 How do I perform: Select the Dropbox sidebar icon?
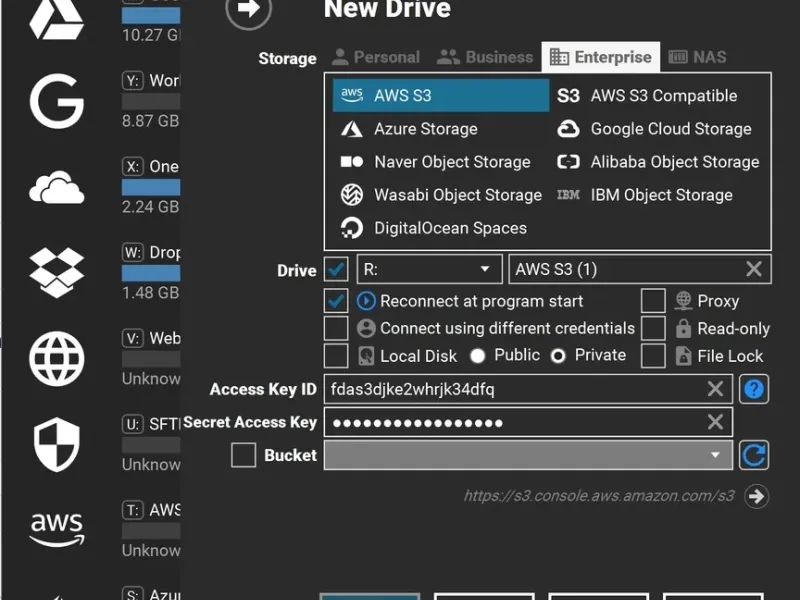56,272
